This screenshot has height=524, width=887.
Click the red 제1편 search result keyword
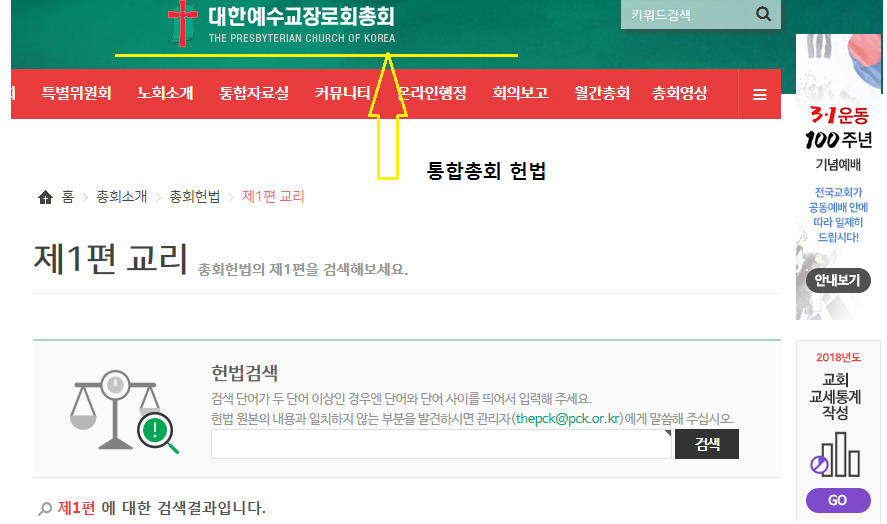[76, 508]
